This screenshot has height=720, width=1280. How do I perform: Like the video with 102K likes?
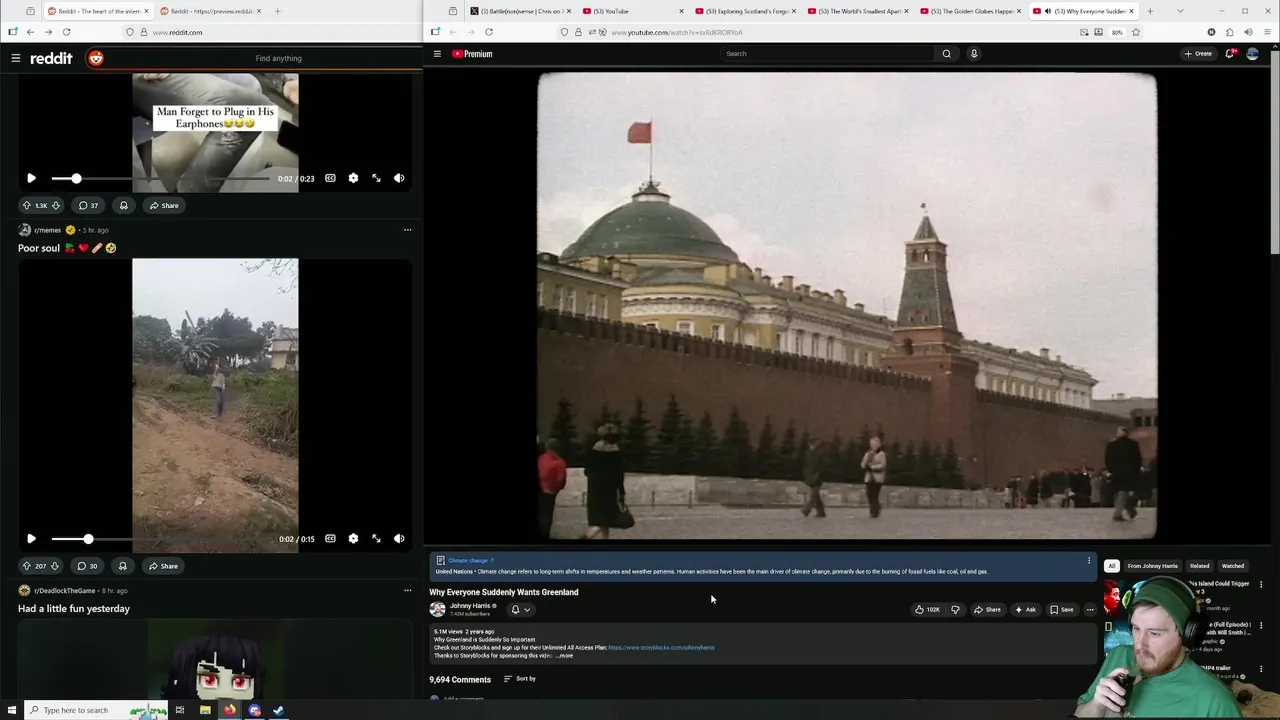click(927, 610)
